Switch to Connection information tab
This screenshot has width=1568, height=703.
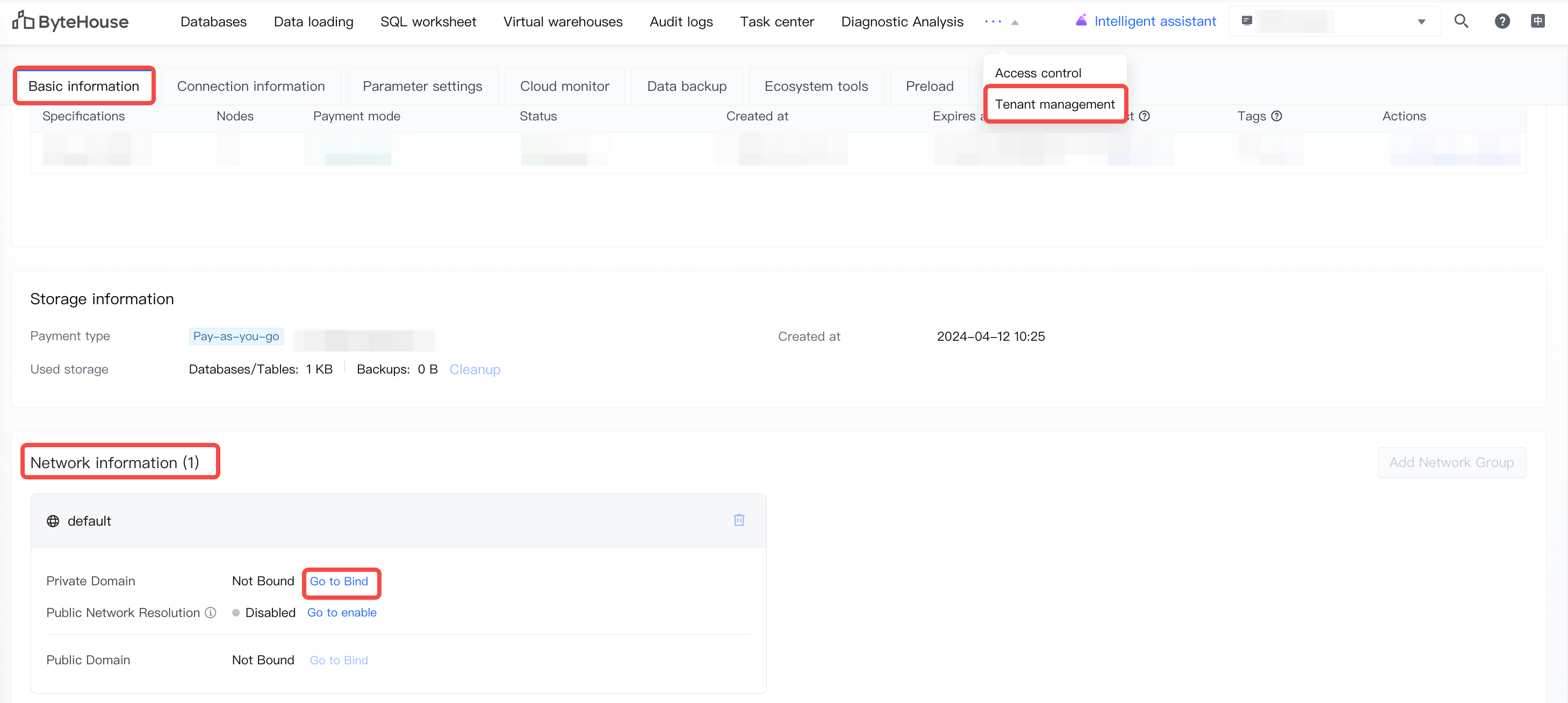[x=251, y=87]
